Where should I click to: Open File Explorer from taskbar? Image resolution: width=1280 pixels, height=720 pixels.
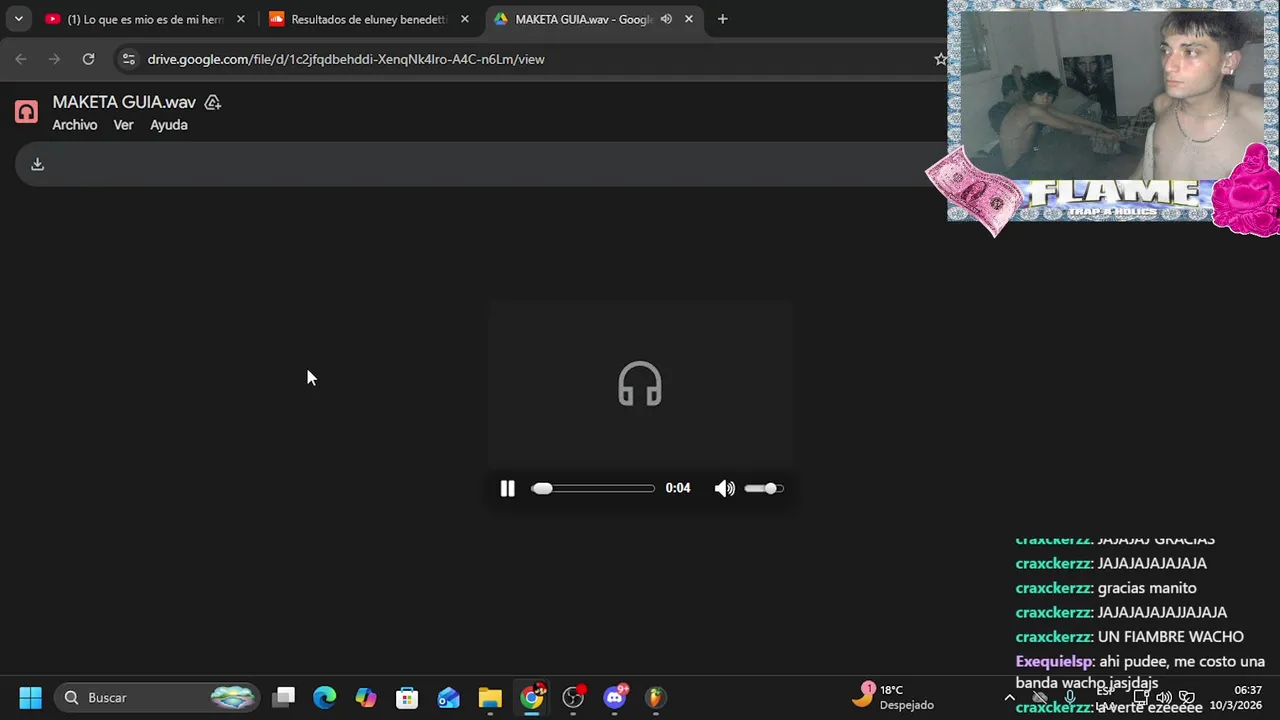pos(490,697)
